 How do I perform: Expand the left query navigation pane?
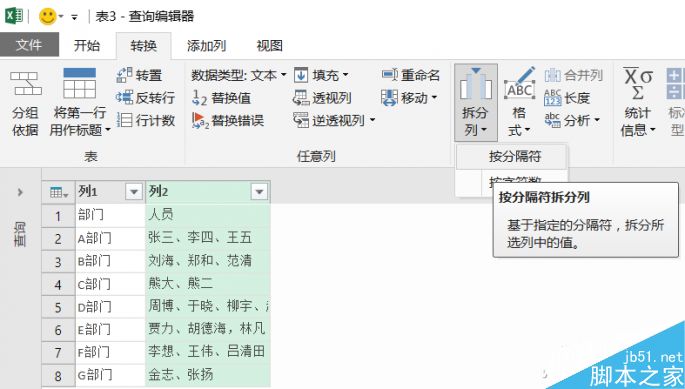coord(20,192)
